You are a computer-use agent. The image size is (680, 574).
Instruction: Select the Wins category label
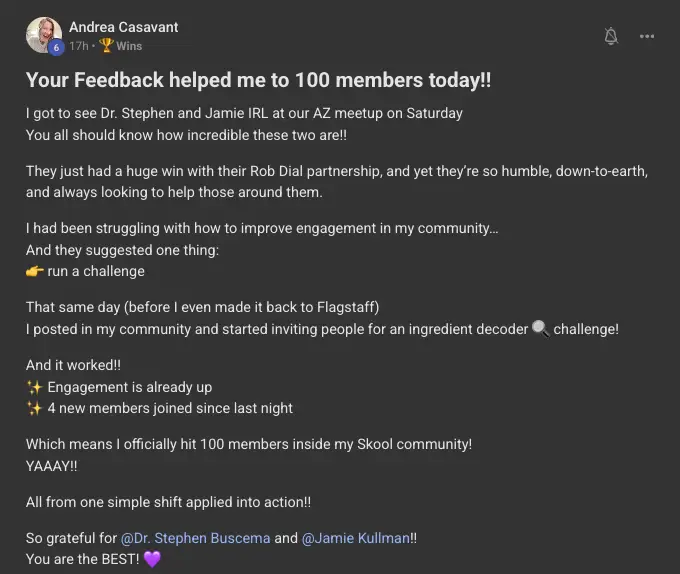click(129, 46)
